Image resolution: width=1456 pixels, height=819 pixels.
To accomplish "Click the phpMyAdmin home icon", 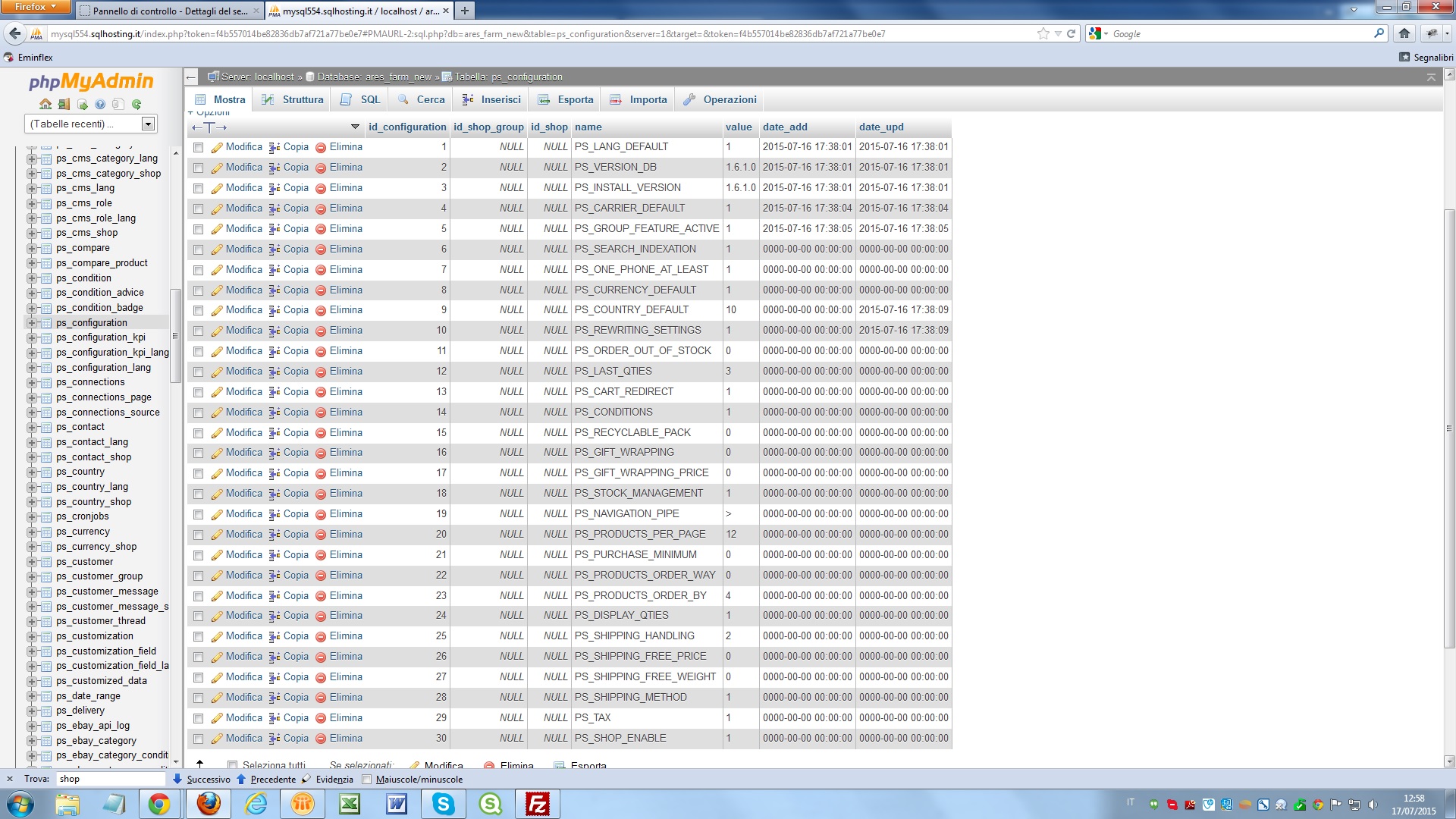I will point(45,104).
